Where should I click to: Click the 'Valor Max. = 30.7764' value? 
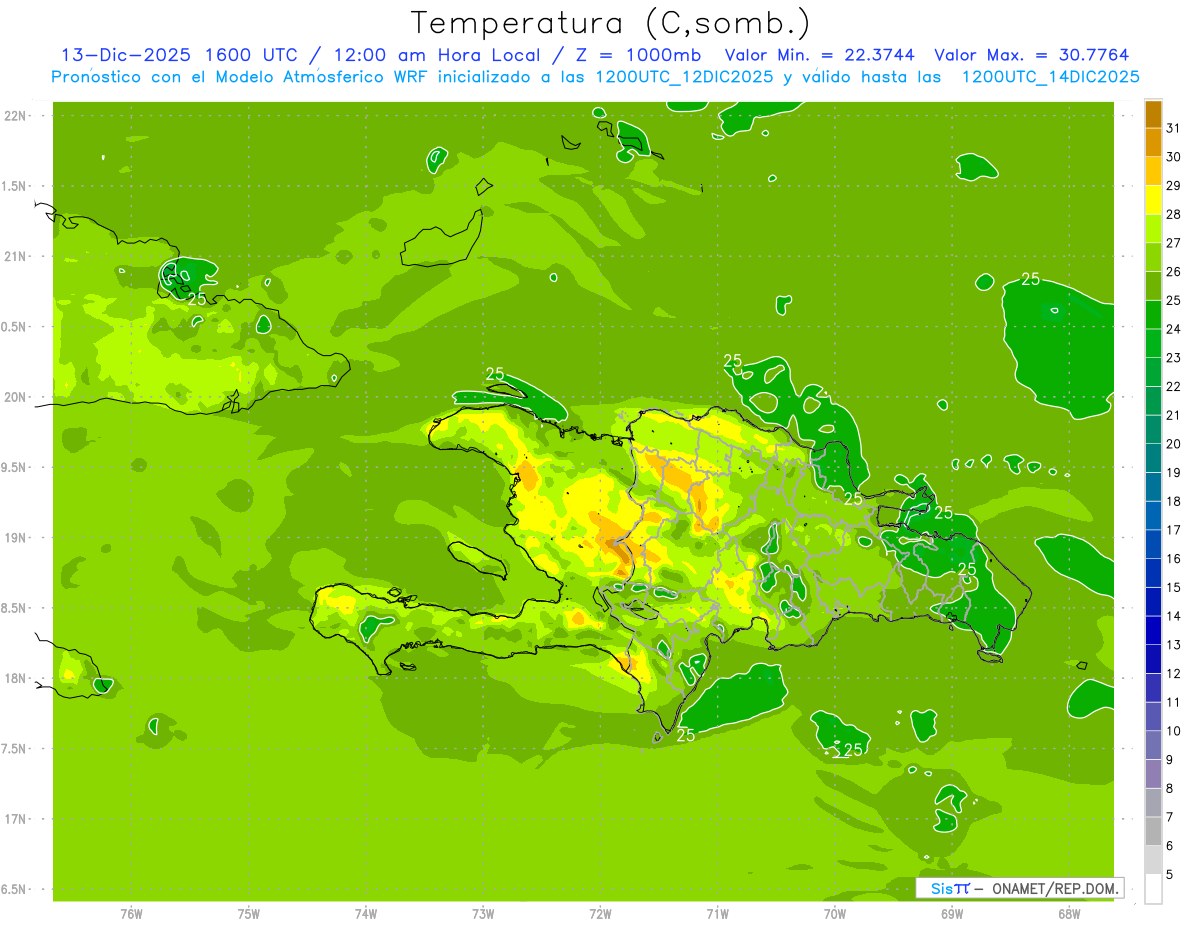(1032, 55)
